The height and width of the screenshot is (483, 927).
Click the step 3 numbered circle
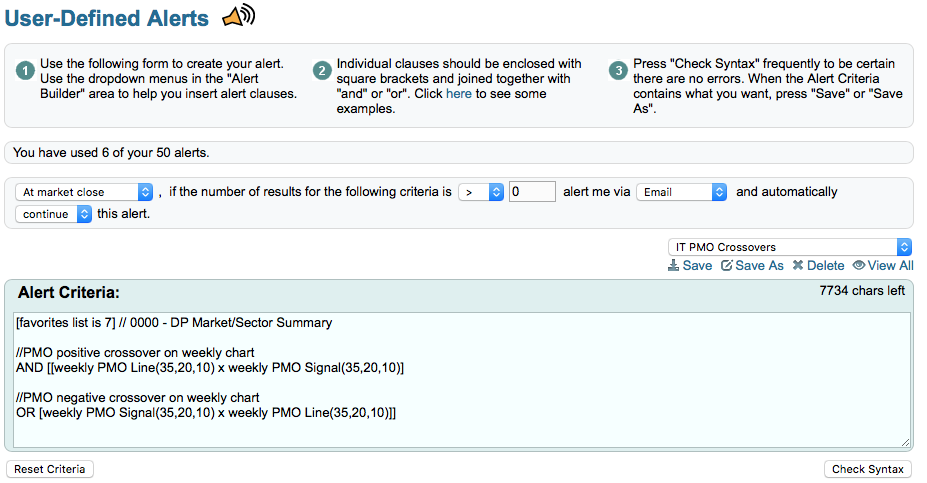click(617, 71)
